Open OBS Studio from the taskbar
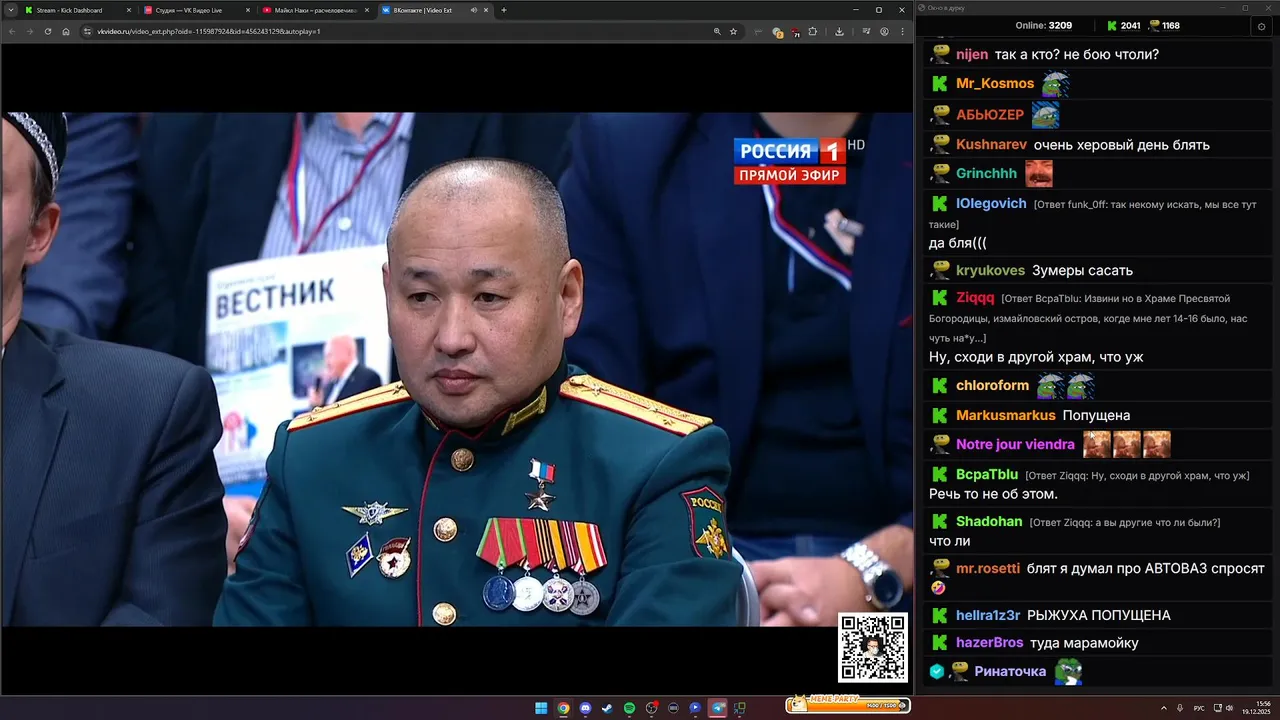The width and height of the screenshot is (1280, 720). (x=651, y=708)
